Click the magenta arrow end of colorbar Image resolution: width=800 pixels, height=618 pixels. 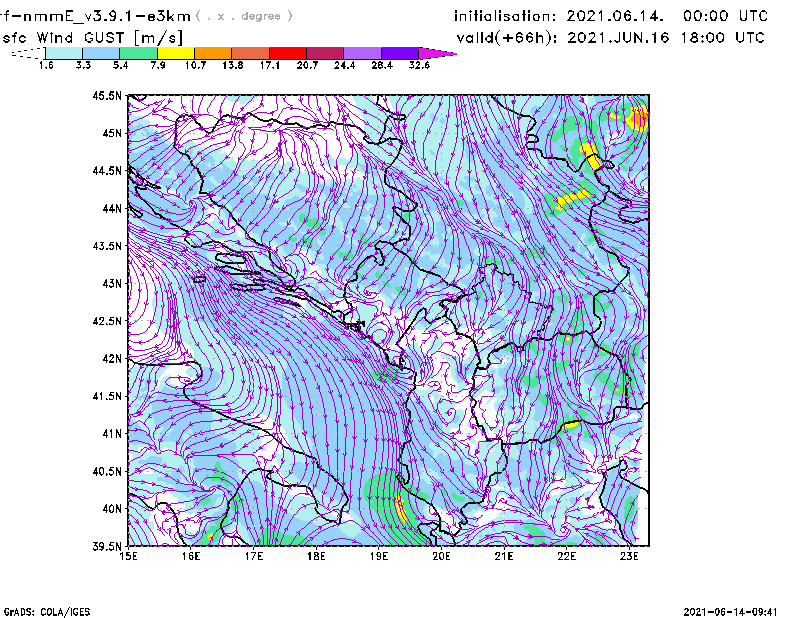[437, 53]
